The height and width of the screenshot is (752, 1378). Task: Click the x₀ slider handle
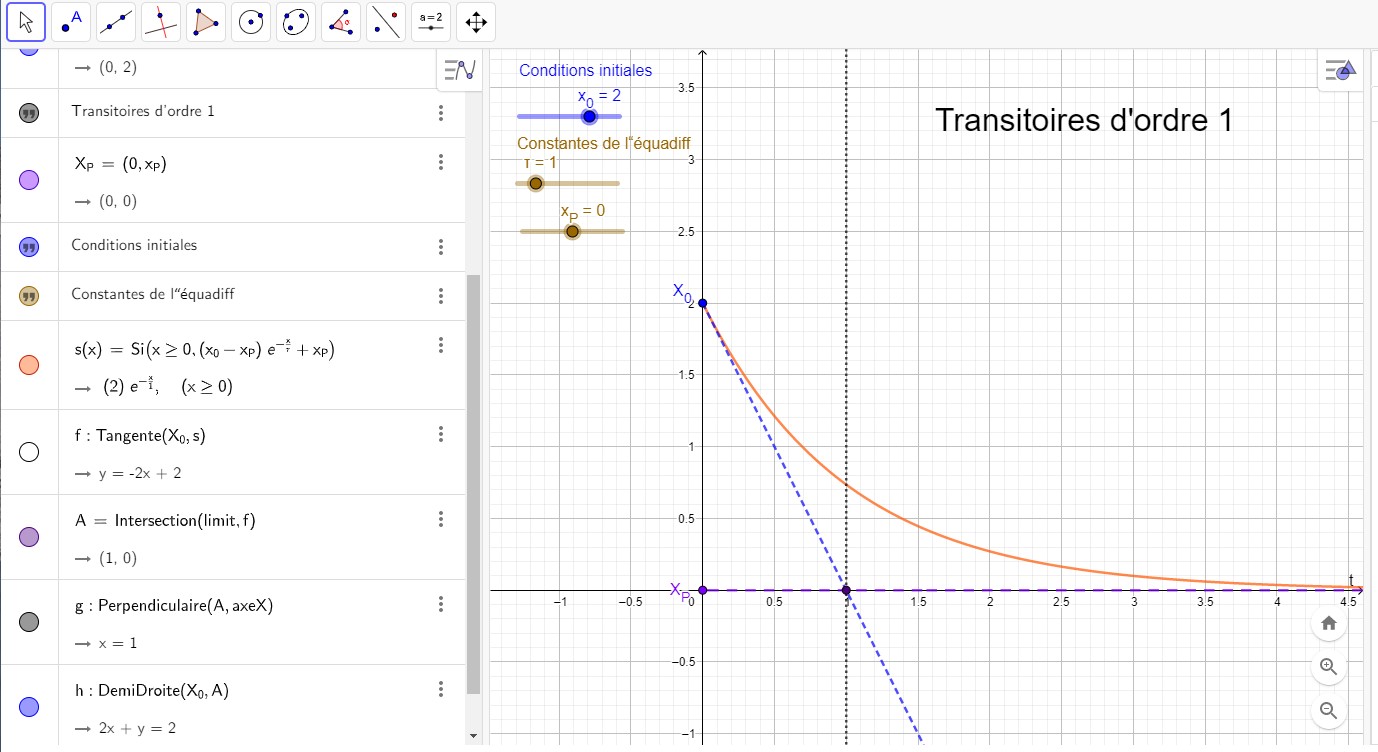[589, 117]
